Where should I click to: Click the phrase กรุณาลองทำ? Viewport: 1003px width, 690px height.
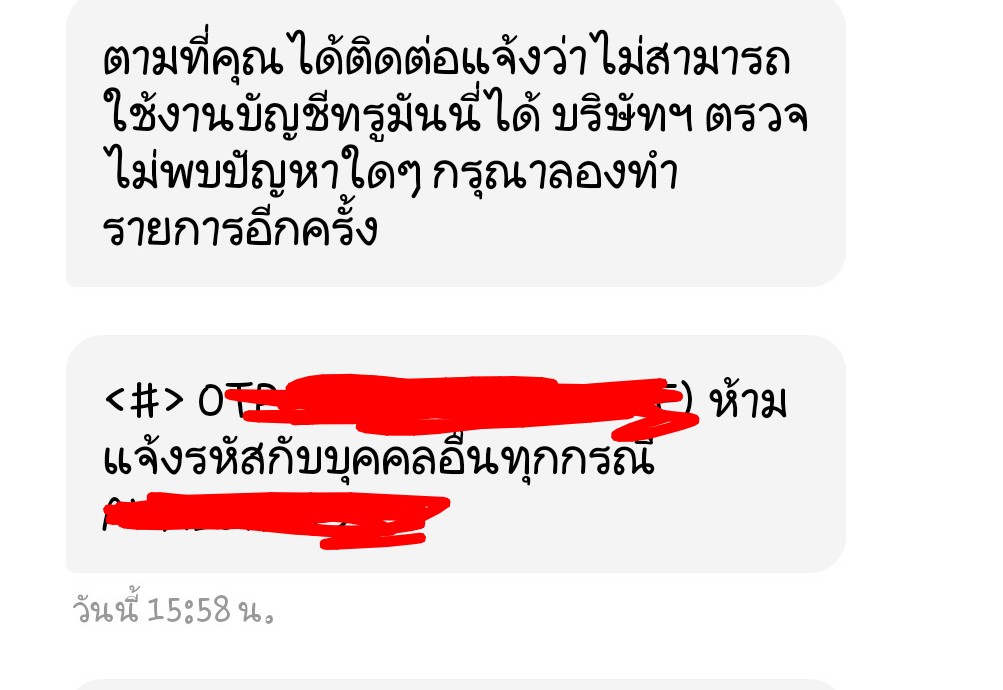click(x=555, y=173)
